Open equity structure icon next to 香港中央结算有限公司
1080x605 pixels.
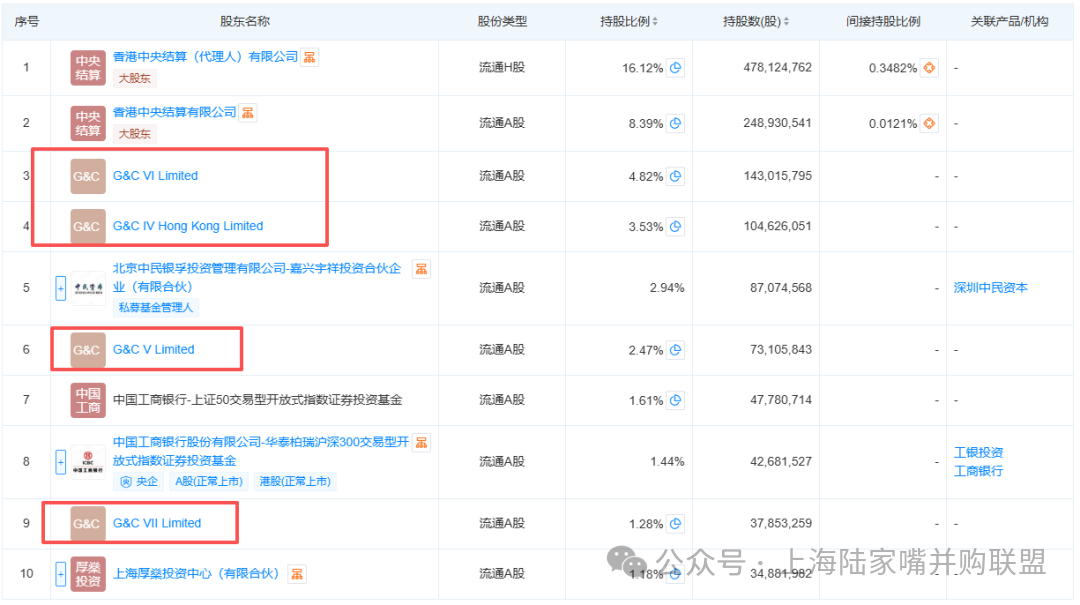click(x=248, y=112)
